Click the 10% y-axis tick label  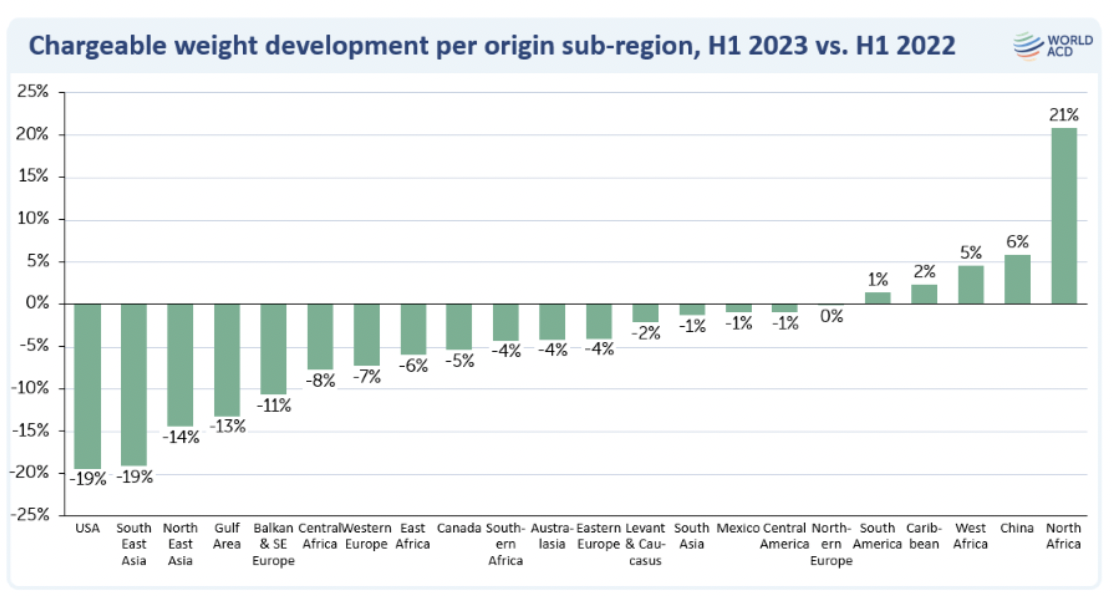(x=33, y=219)
